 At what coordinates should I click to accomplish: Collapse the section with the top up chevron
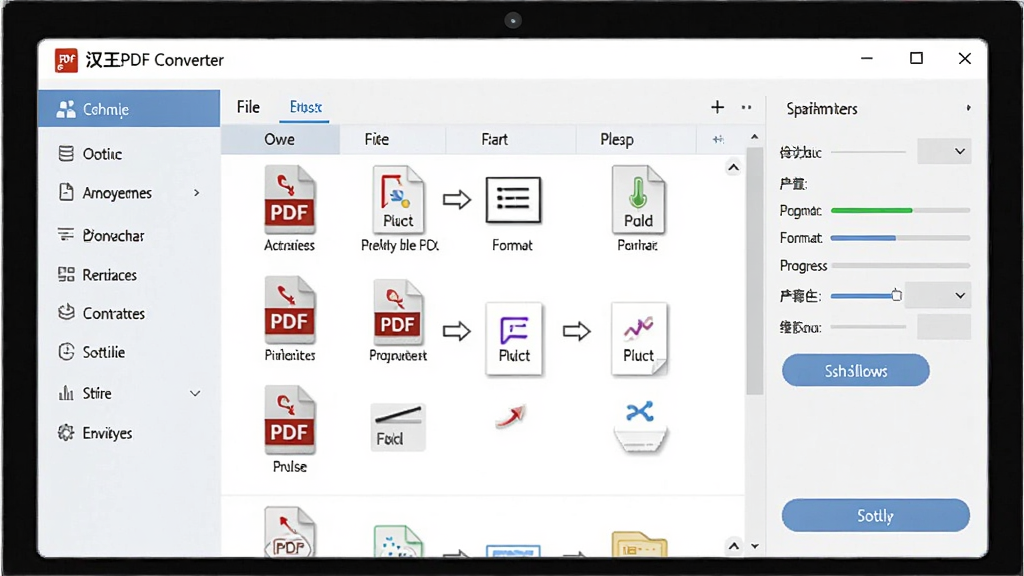[x=733, y=168]
